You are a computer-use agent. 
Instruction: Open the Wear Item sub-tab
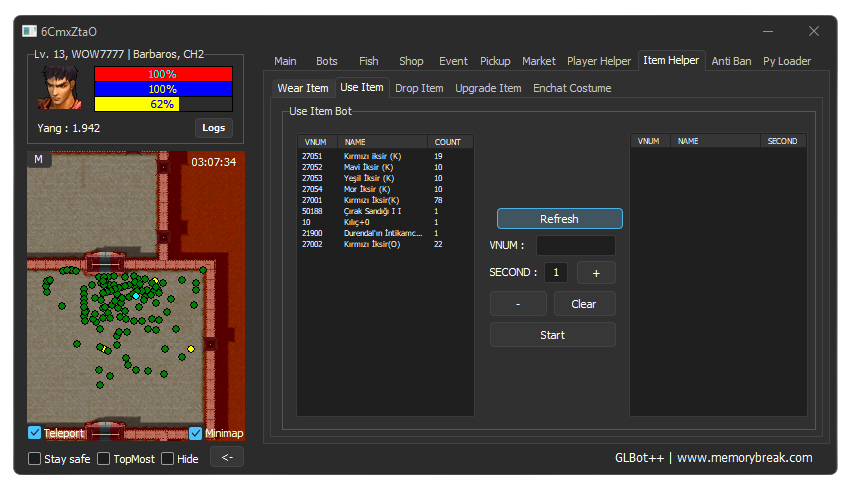(303, 88)
